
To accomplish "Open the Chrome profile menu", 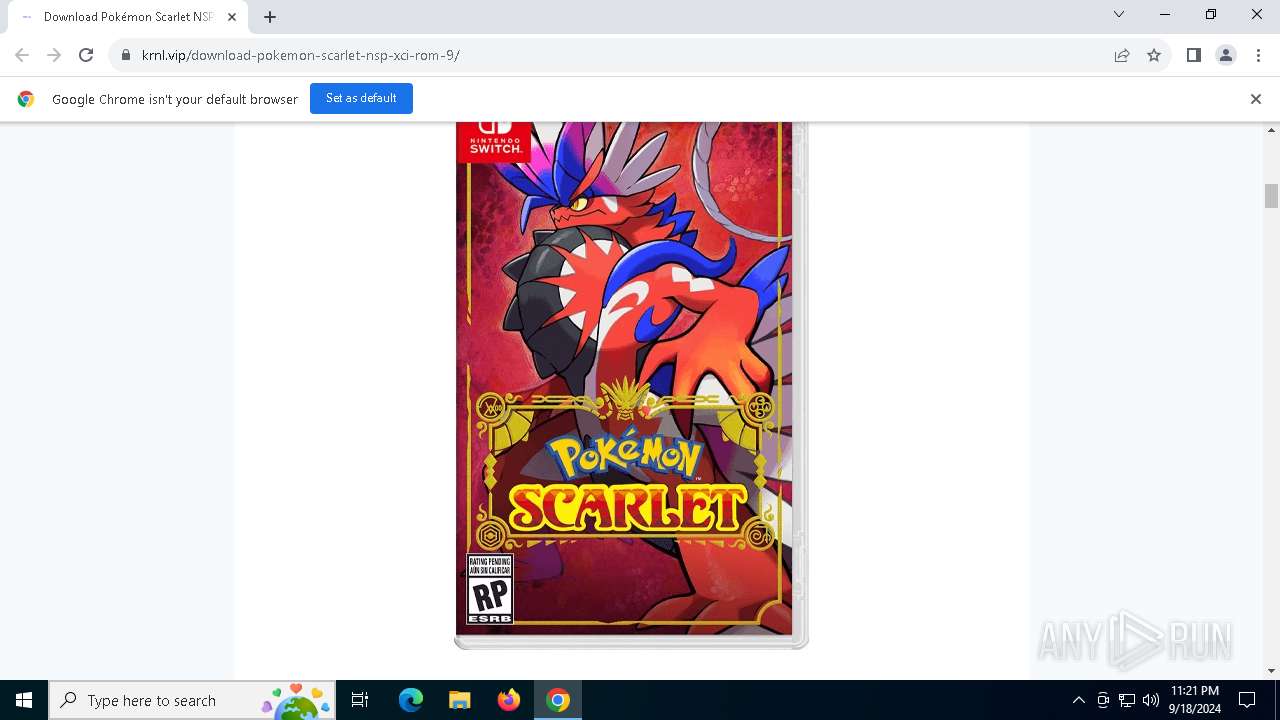I will pos(1226,55).
